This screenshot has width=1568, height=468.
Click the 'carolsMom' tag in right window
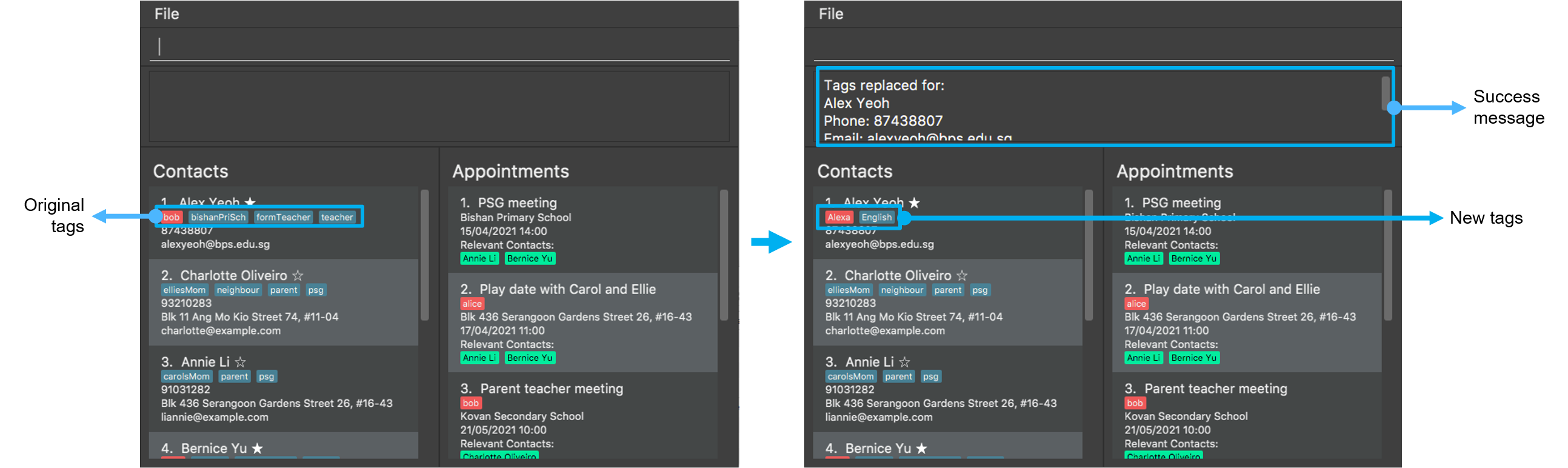tap(850, 376)
